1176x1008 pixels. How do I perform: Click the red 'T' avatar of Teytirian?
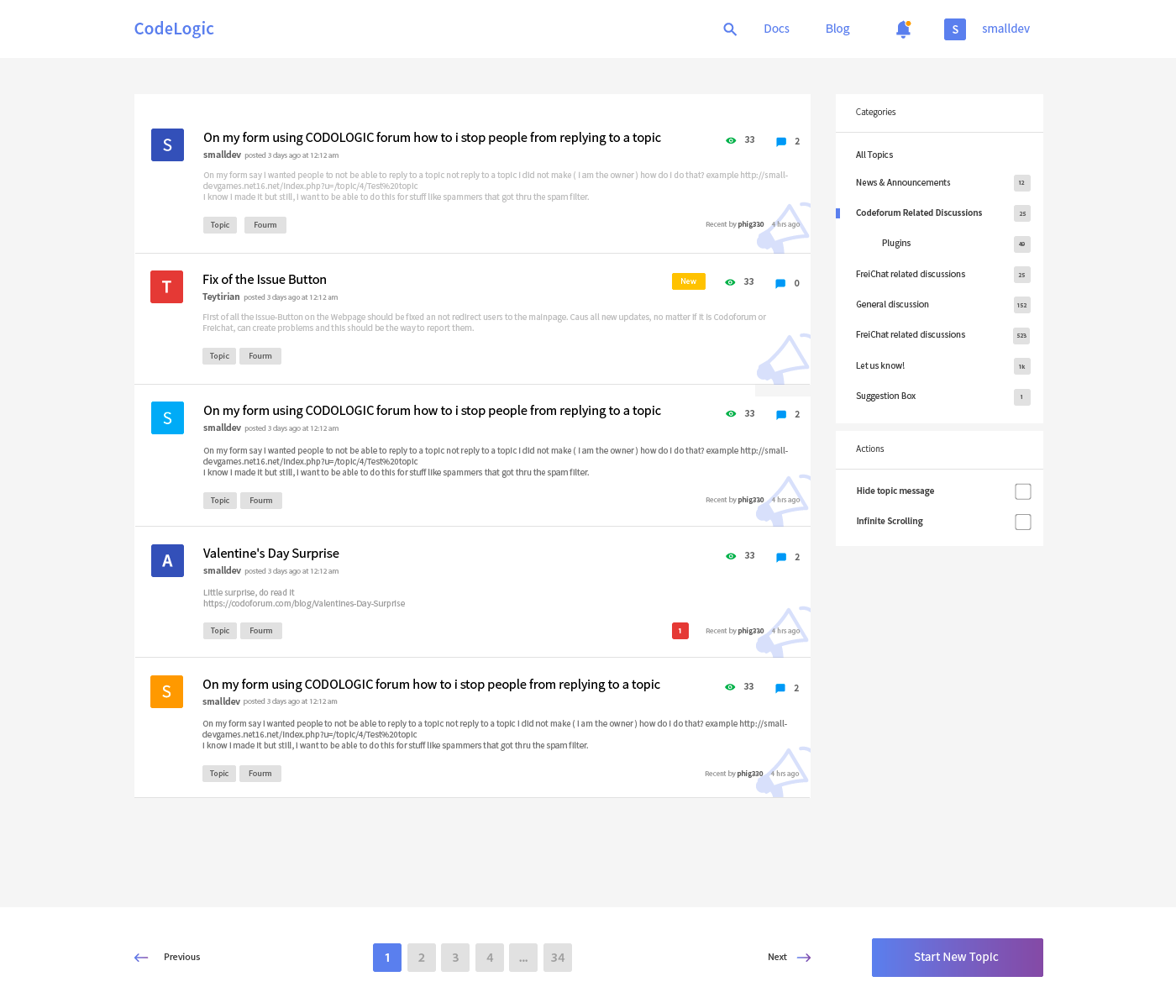pyautogui.click(x=166, y=286)
